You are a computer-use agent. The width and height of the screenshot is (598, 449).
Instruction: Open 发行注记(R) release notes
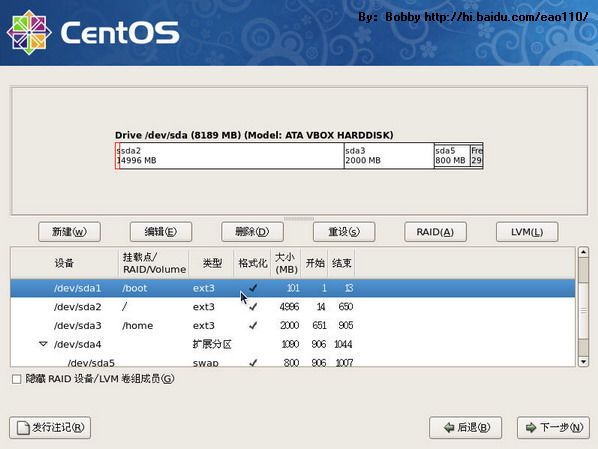pyautogui.click(x=50, y=428)
